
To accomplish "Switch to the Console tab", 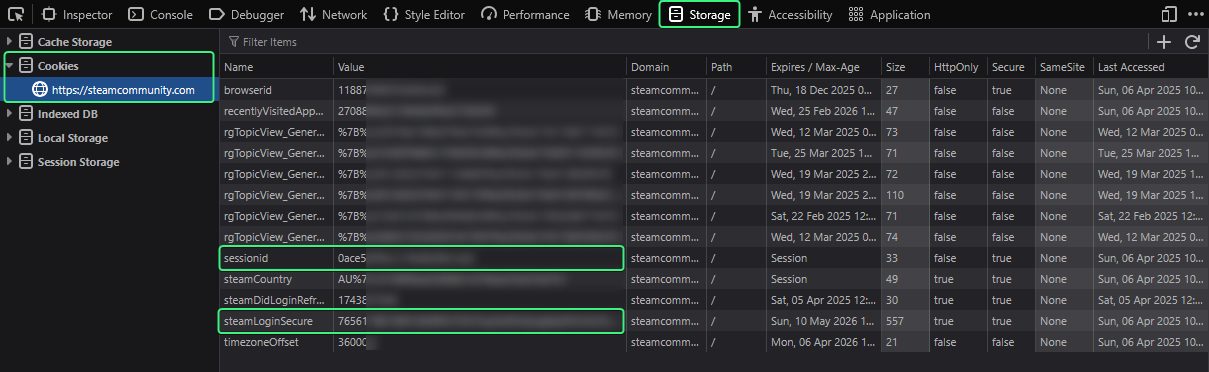I will tap(160, 15).
